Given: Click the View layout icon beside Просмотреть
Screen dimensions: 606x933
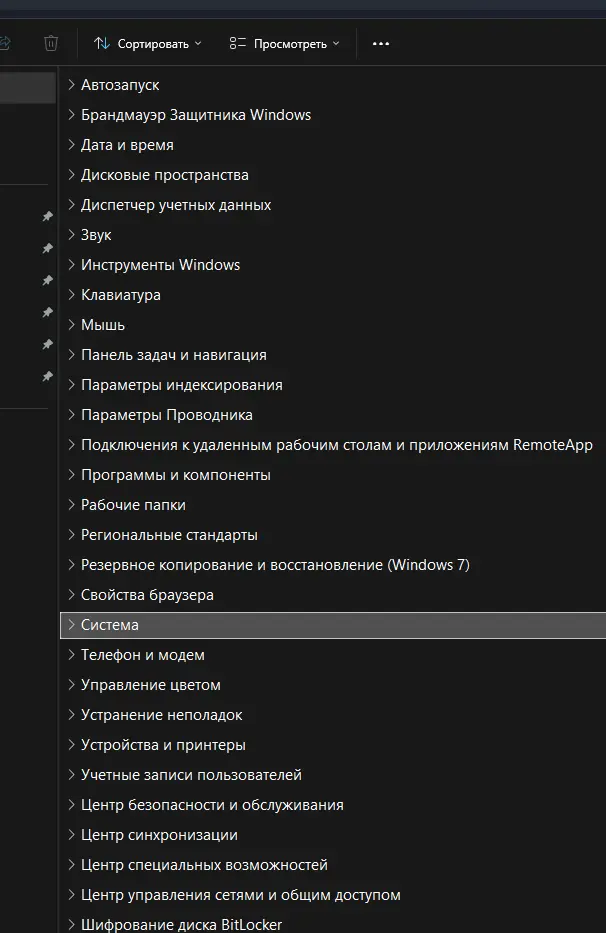Looking at the screenshot, I should click(x=237, y=43).
